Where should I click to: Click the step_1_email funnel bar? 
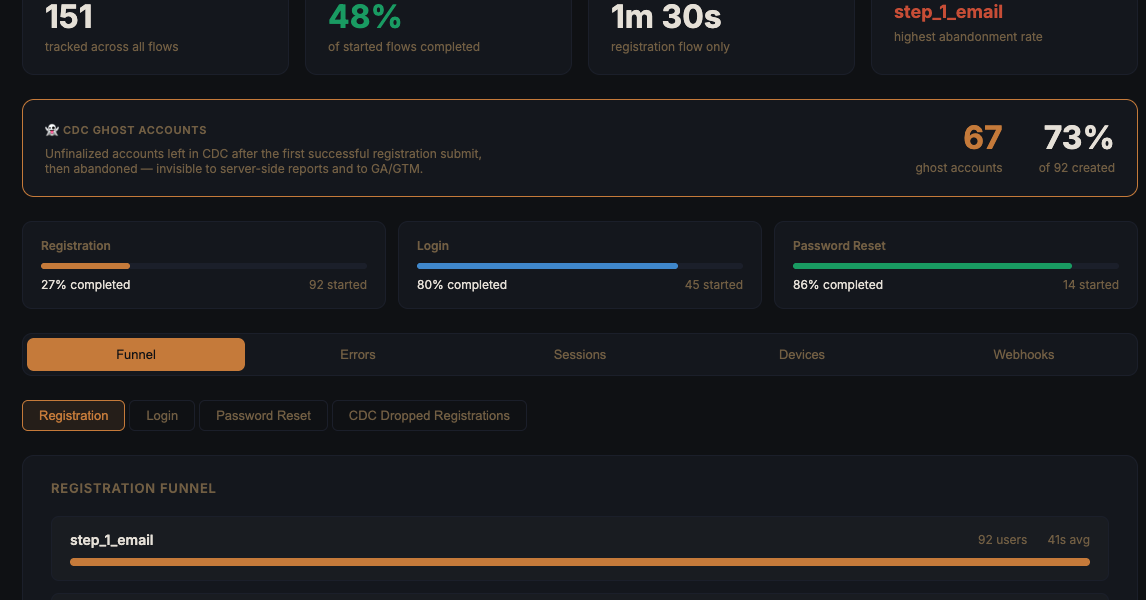tap(580, 562)
